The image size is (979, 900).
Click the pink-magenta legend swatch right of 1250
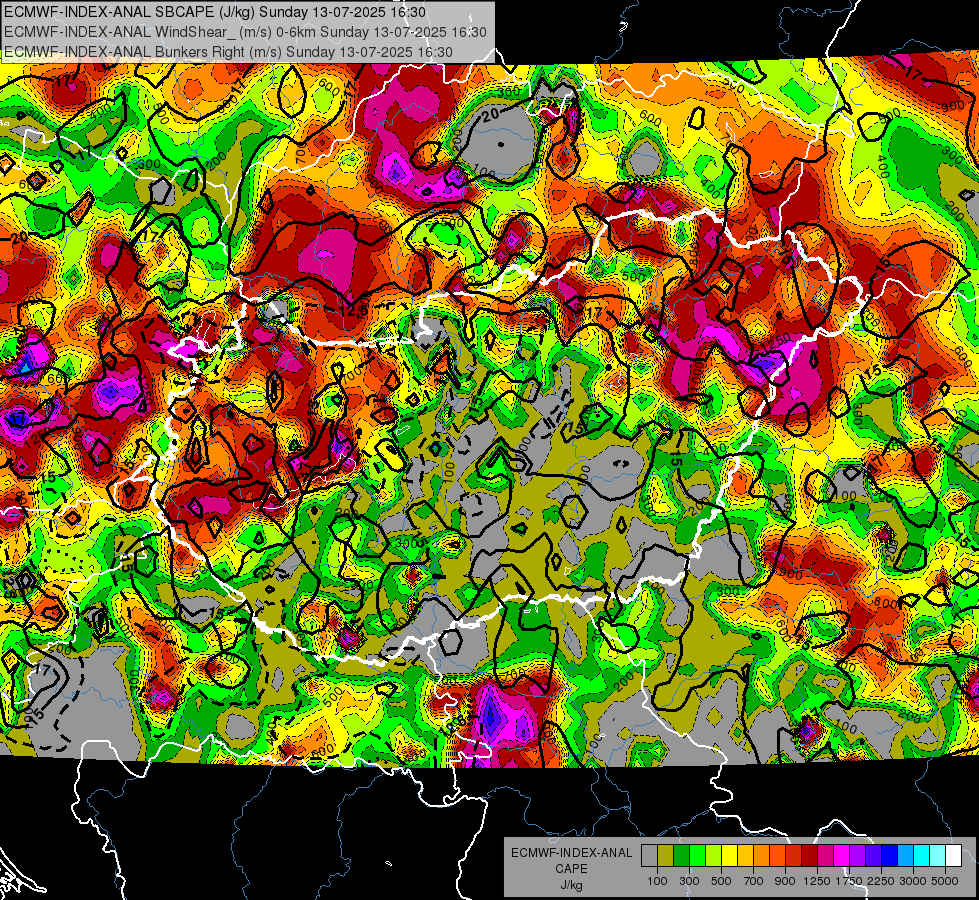point(825,855)
